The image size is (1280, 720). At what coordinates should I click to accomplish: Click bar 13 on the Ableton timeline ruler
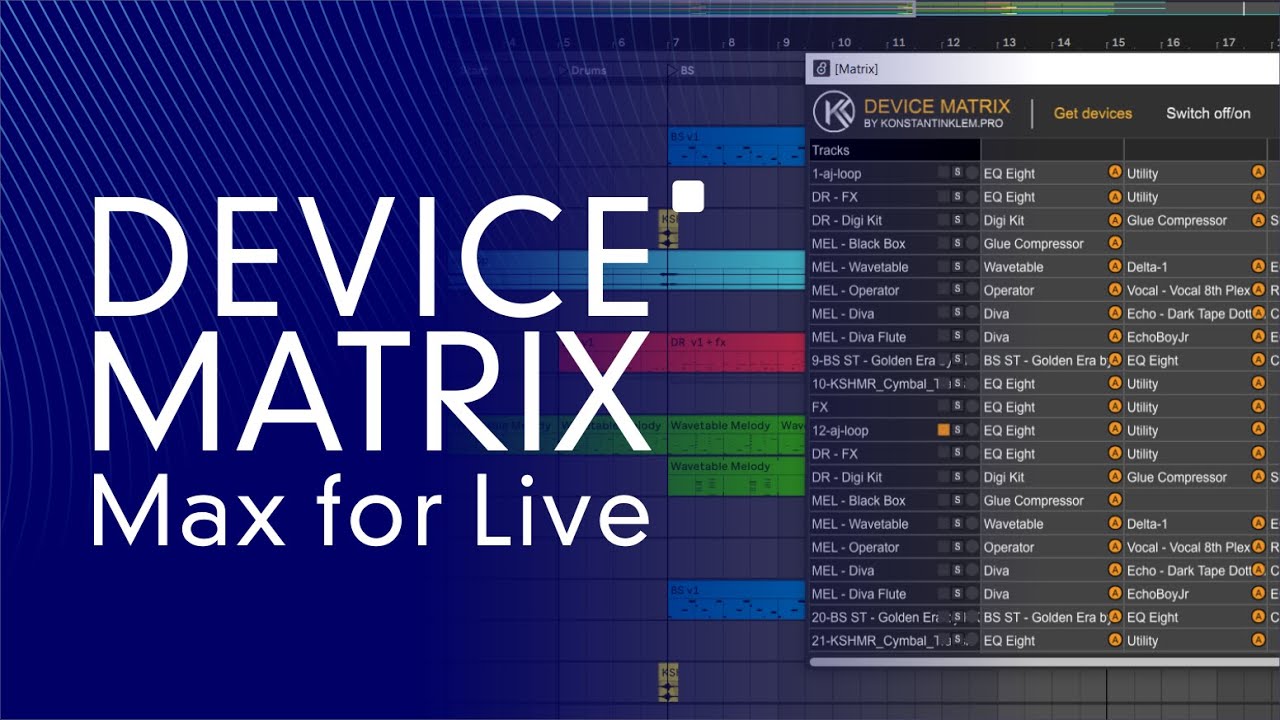pos(1009,43)
